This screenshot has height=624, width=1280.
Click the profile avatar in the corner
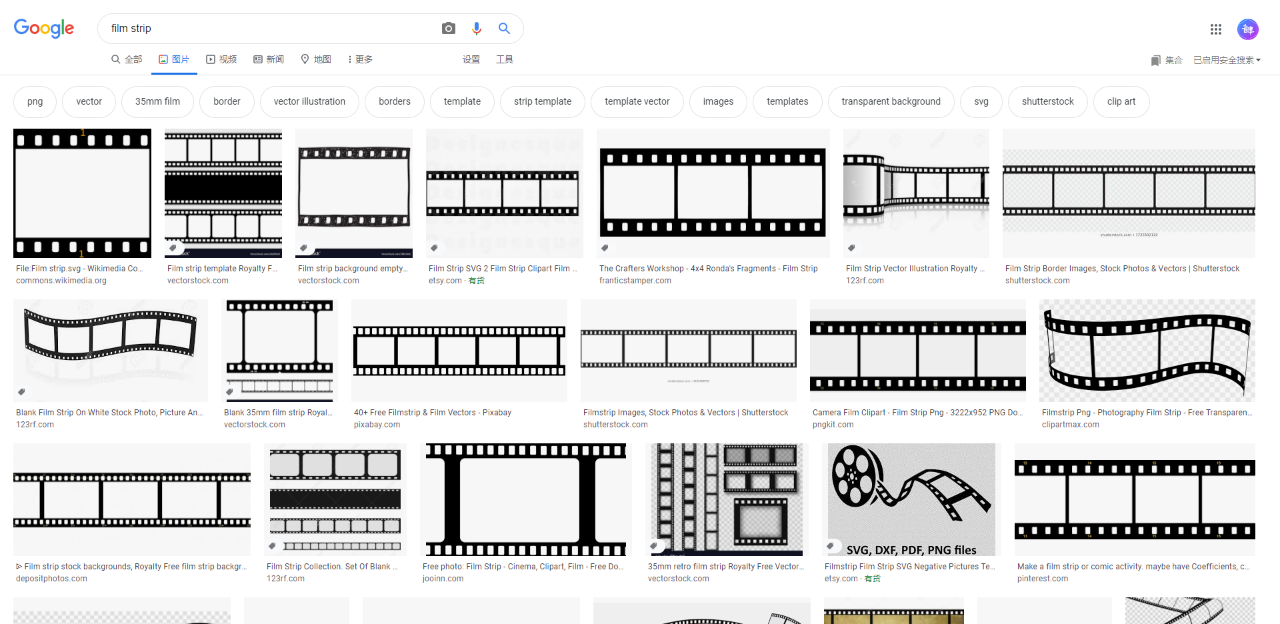click(x=1248, y=29)
